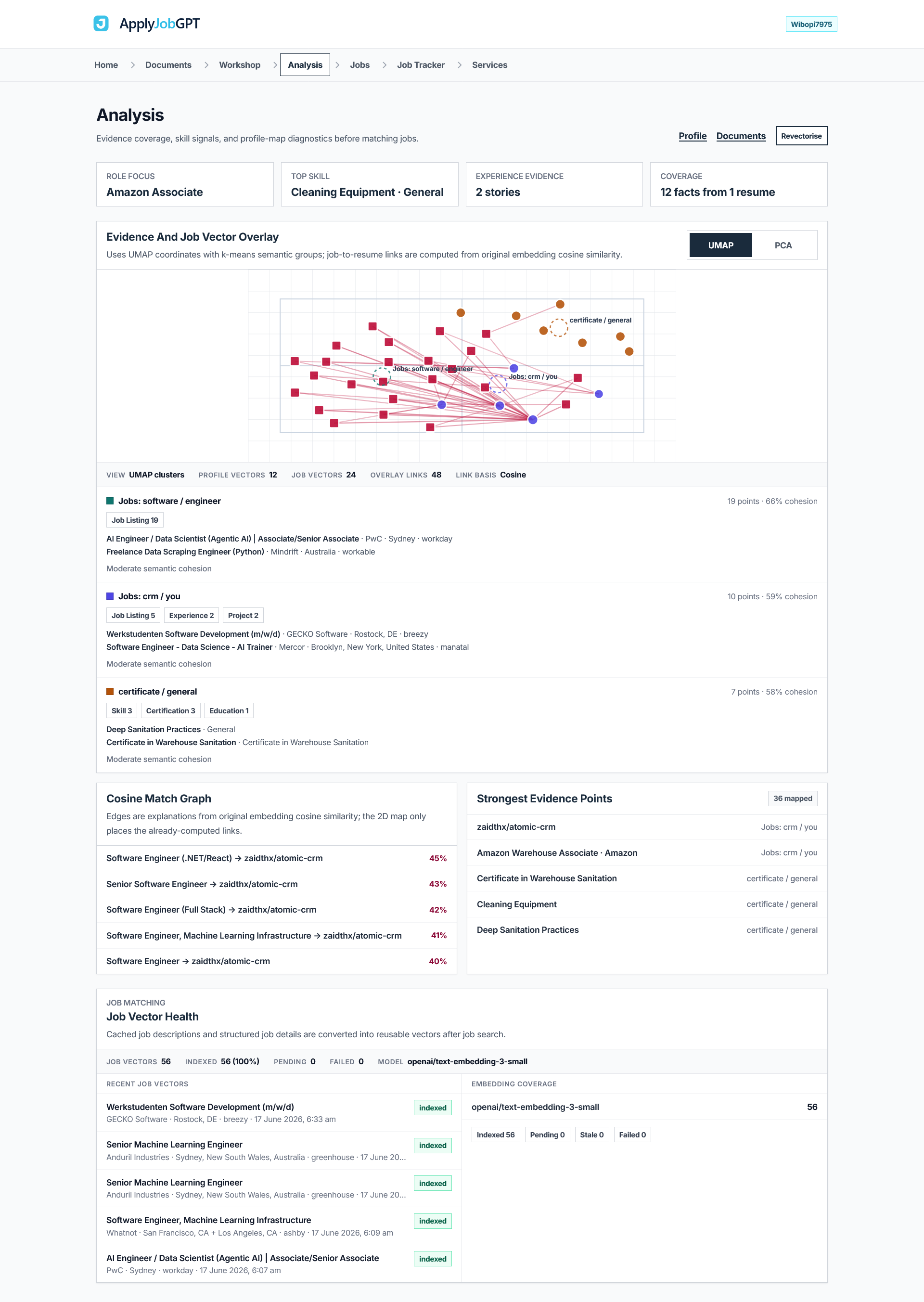Select the 'Senior Software Engineer' 43% match row
The image size is (924, 1302).
pyautogui.click(x=277, y=884)
